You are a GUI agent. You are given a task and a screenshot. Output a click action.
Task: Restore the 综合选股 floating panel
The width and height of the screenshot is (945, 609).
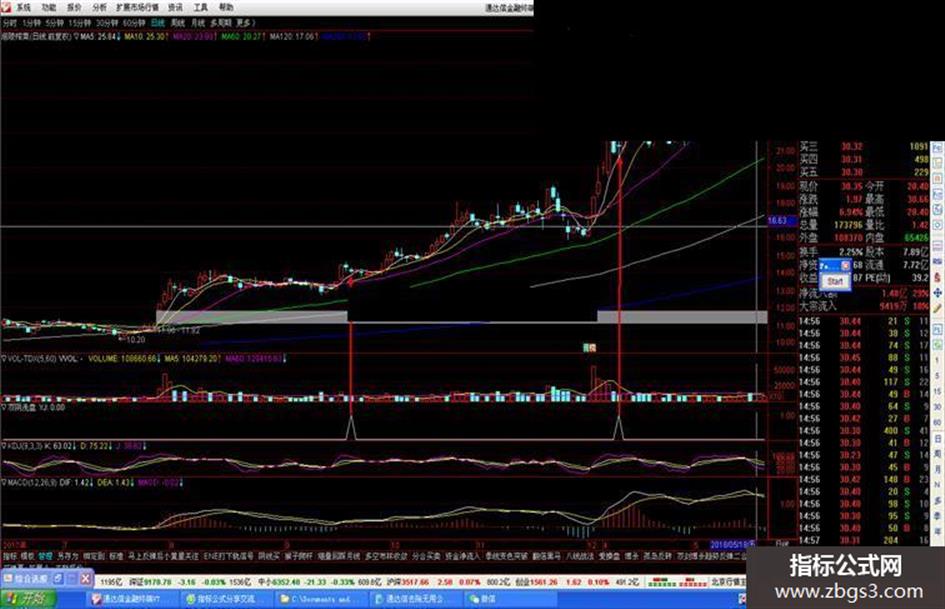point(58,579)
